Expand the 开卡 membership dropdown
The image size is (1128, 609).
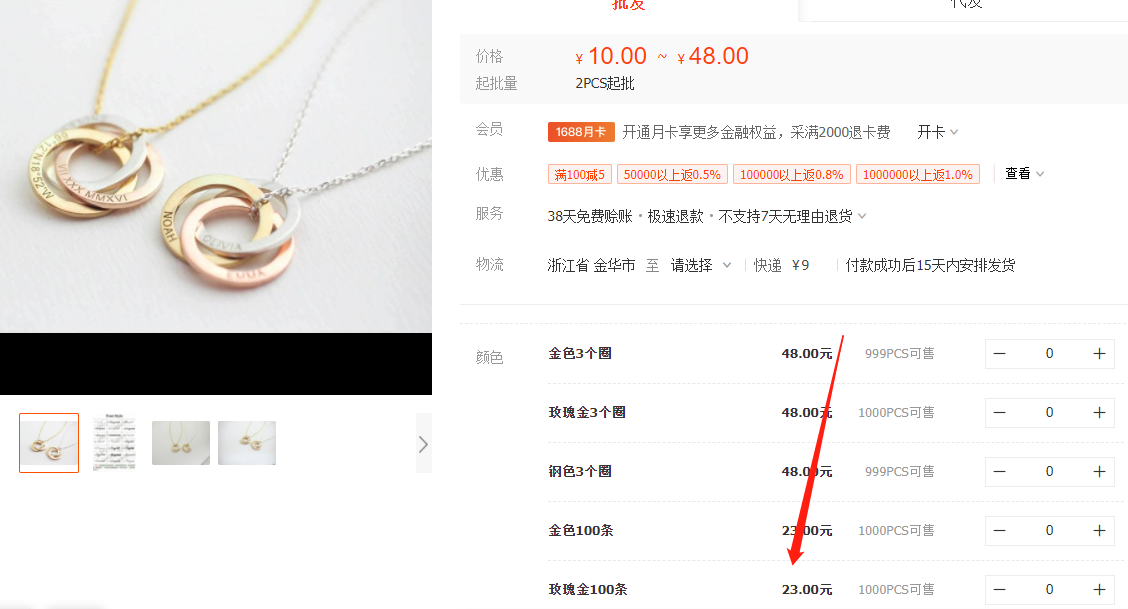[x=937, y=132]
